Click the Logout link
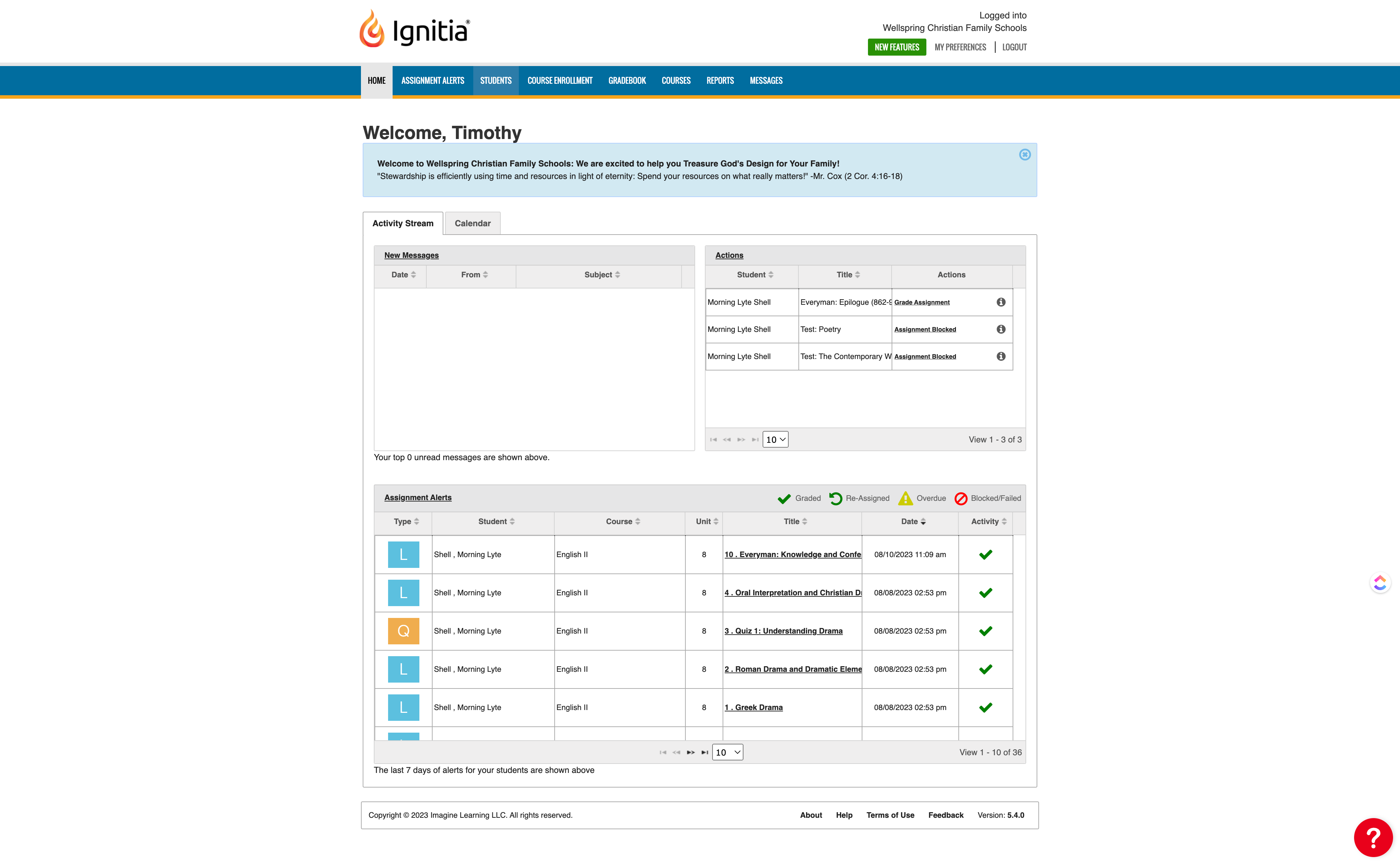Screen dimensions: 1400x864 click(1014, 47)
